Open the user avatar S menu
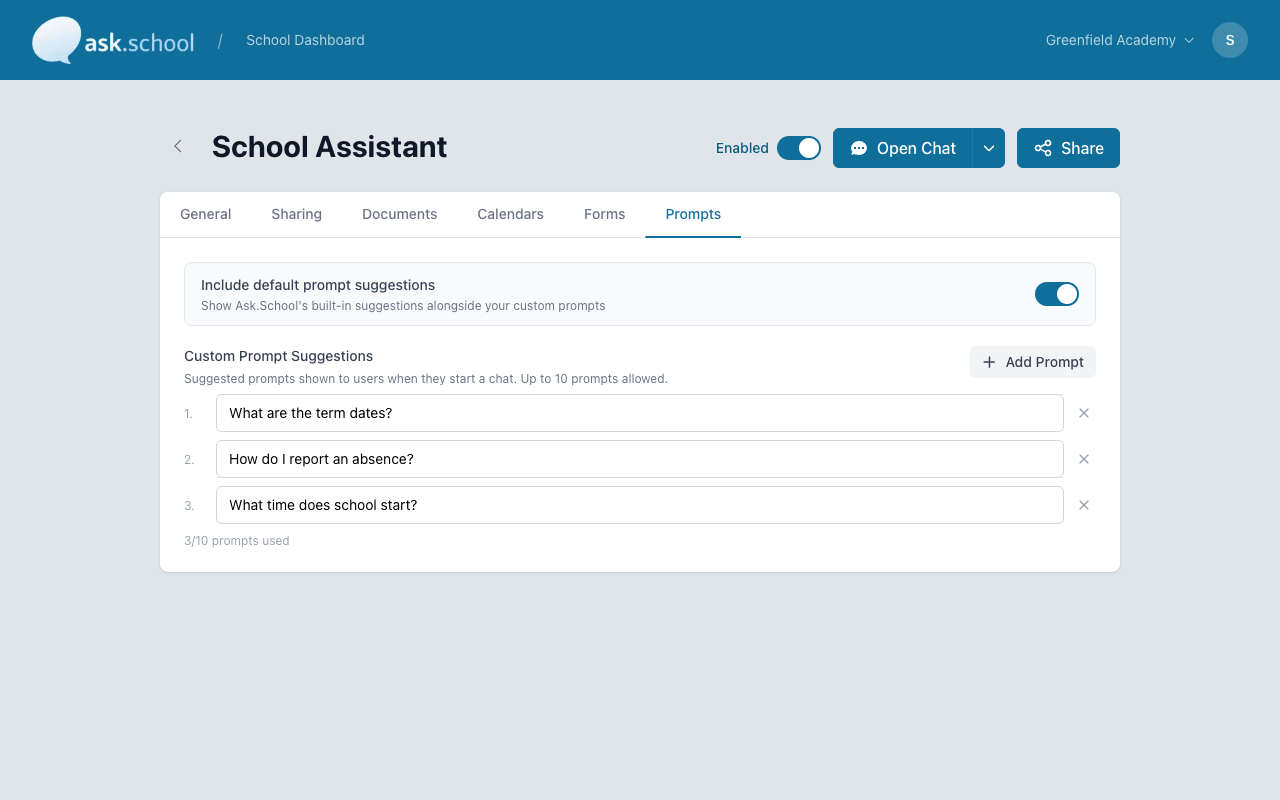 point(1230,40)
